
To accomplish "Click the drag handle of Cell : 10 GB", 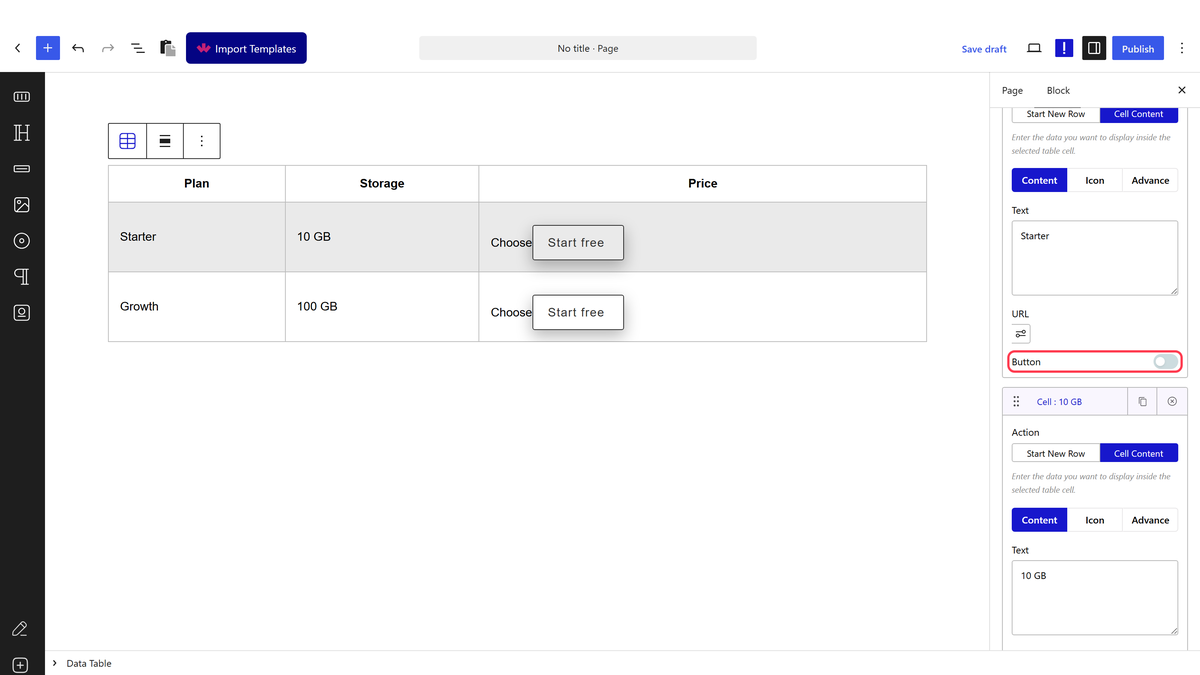I will [1016, 402].
